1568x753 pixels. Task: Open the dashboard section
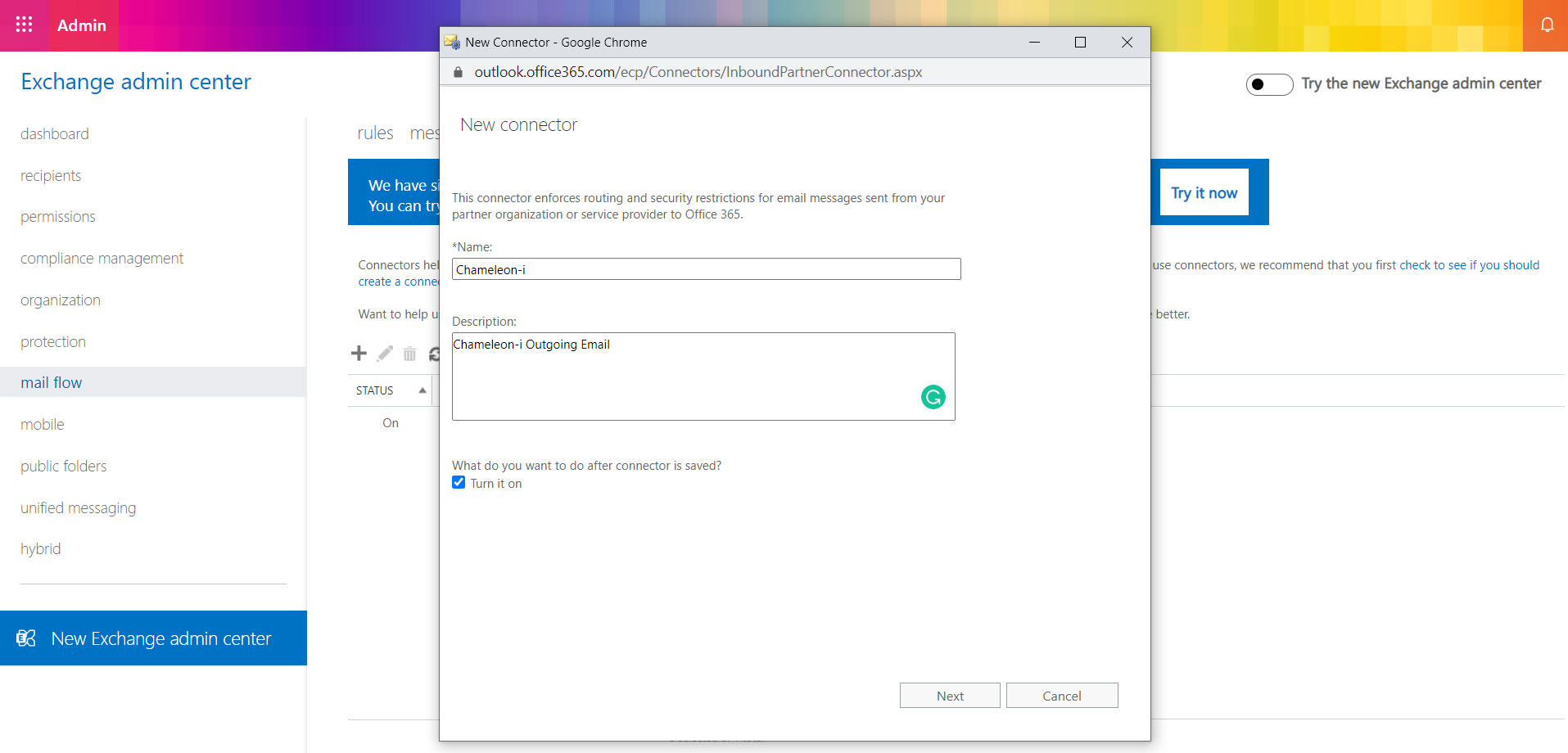coord(55,133)
